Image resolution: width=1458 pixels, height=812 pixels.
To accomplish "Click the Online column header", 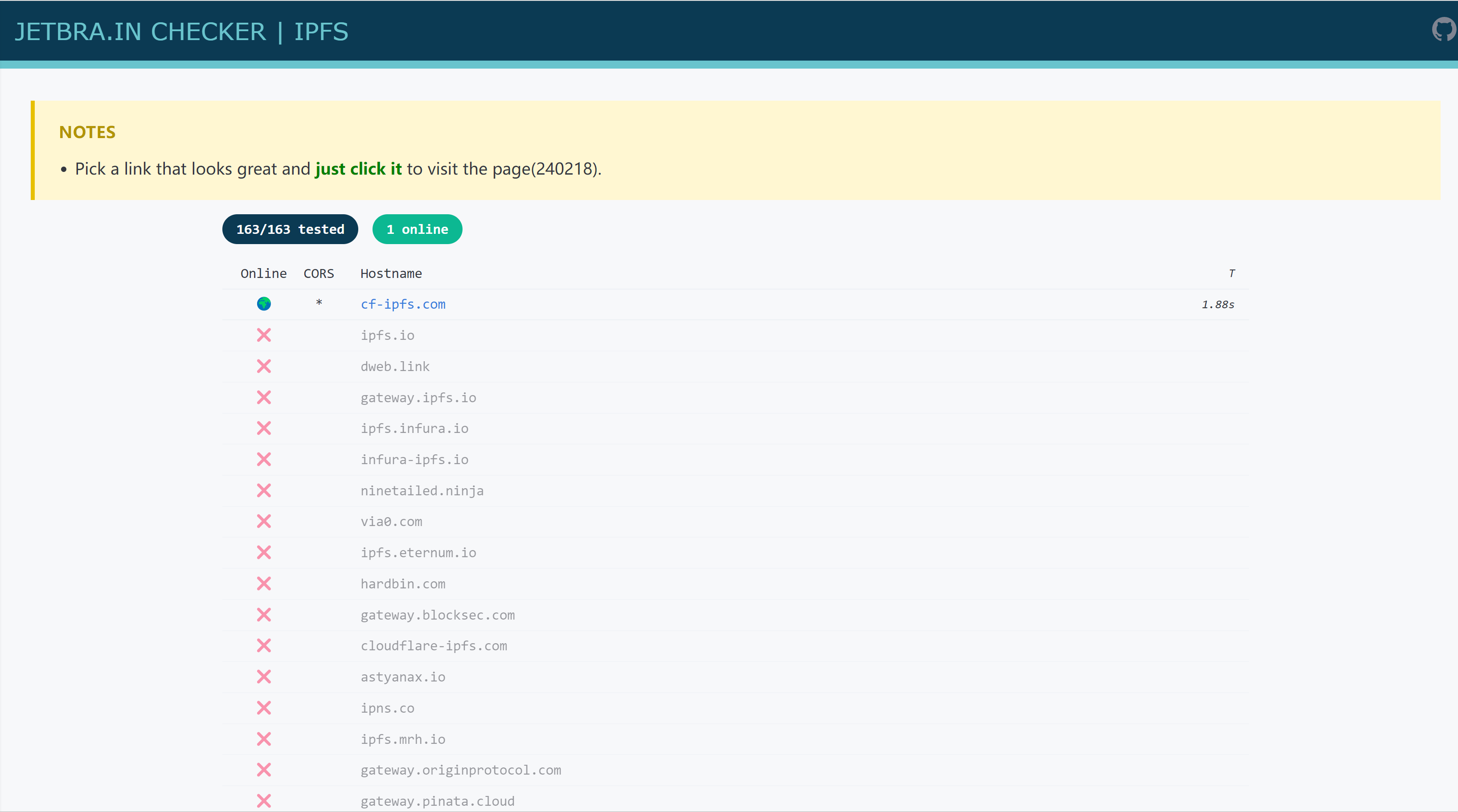I will pyautogui.click(x=263, y=273).
